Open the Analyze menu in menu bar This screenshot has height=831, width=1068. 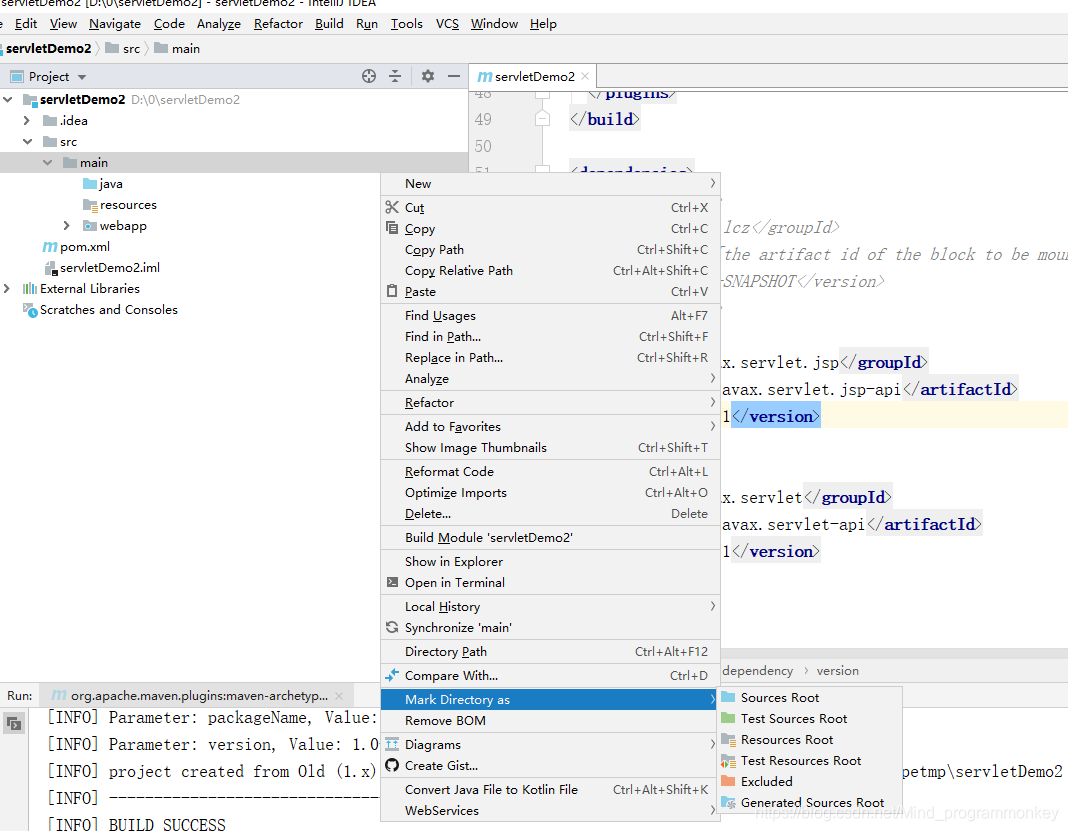tap(219, 24)
